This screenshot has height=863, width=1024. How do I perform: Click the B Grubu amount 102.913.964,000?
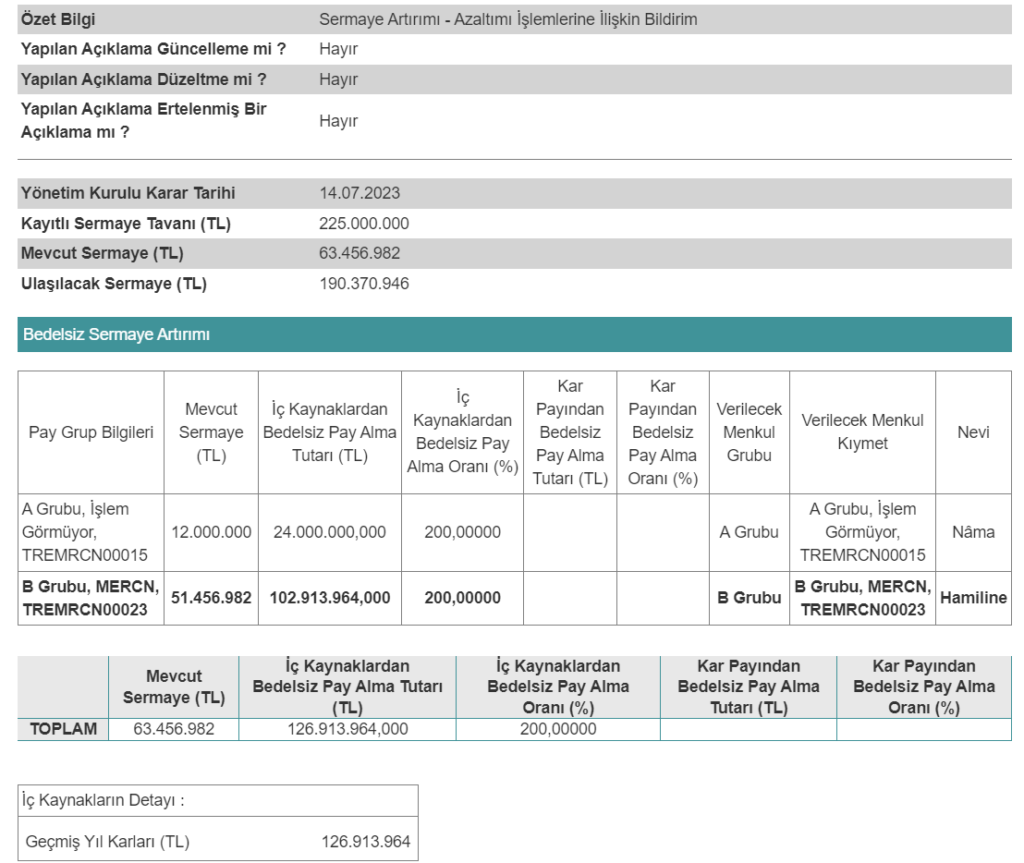click(330, 597)
